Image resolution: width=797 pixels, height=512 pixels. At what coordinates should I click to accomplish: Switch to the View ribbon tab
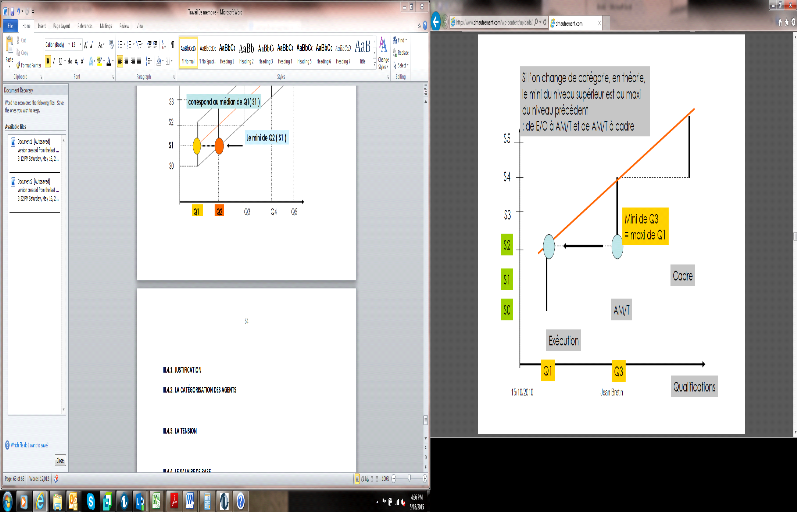pyautogui.click(x=140, y=25)
